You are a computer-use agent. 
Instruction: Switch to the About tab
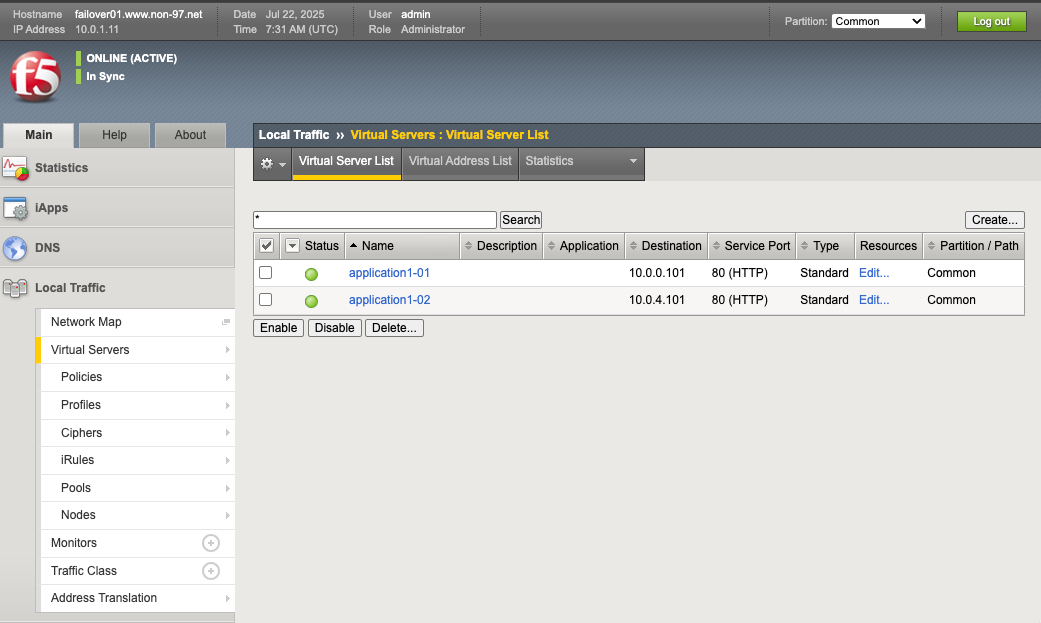click(190, 135)
